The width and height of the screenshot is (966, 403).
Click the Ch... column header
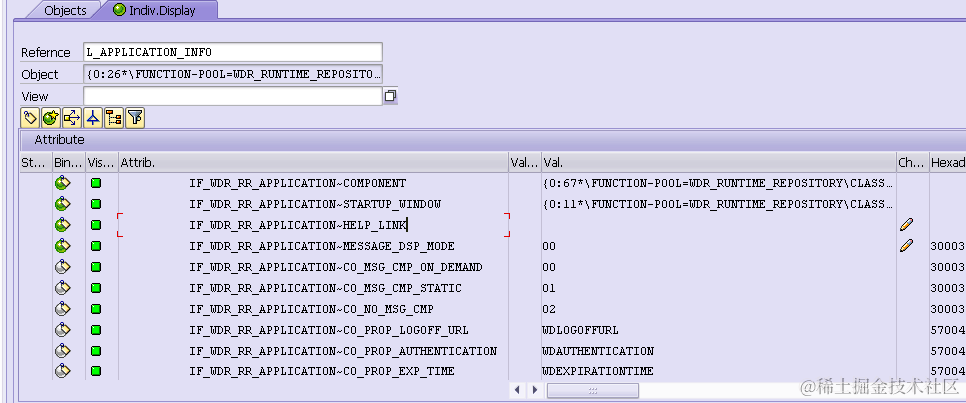click(x=912, y=163)
